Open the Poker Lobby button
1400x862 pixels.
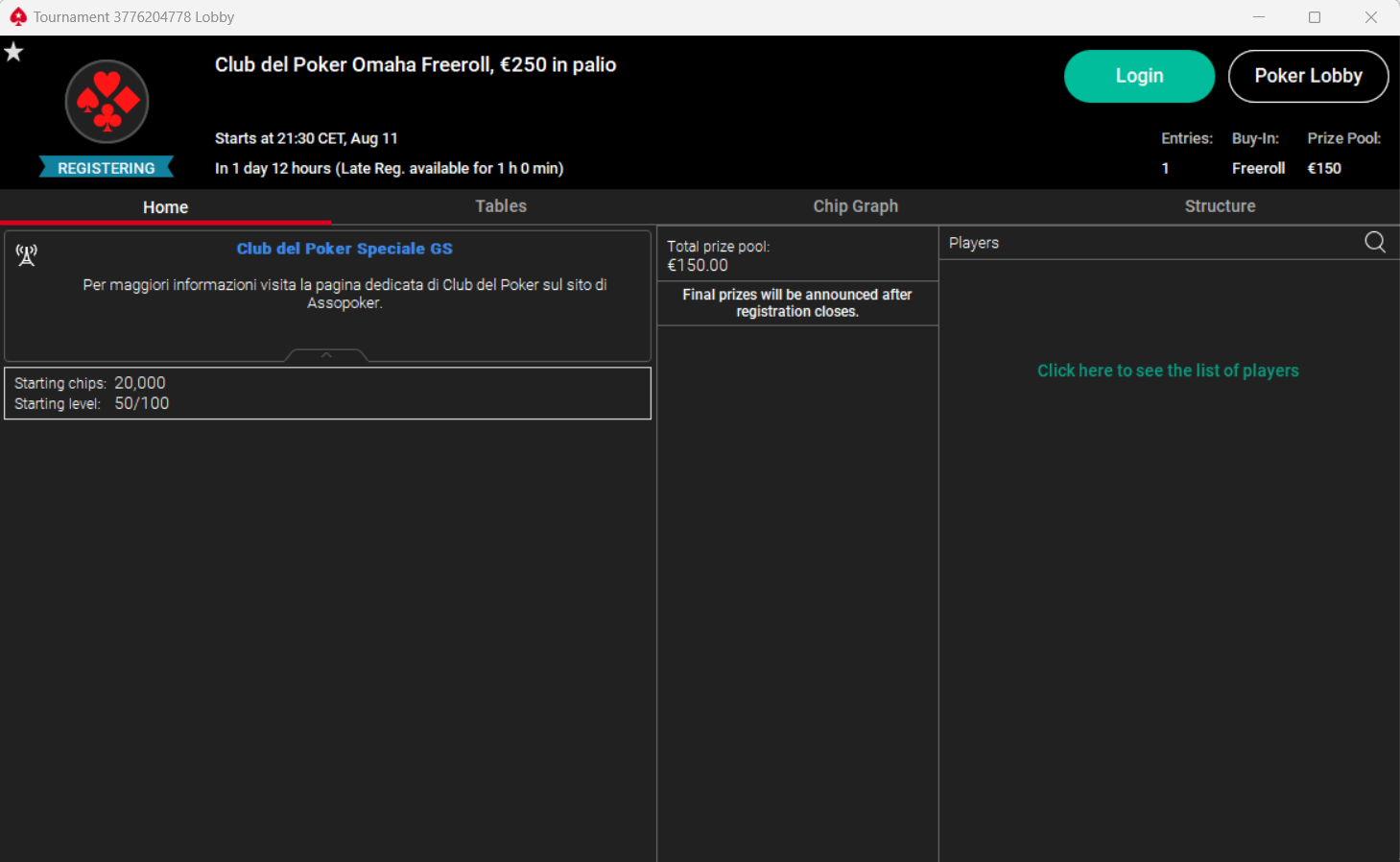click(x=1308, y=76)
